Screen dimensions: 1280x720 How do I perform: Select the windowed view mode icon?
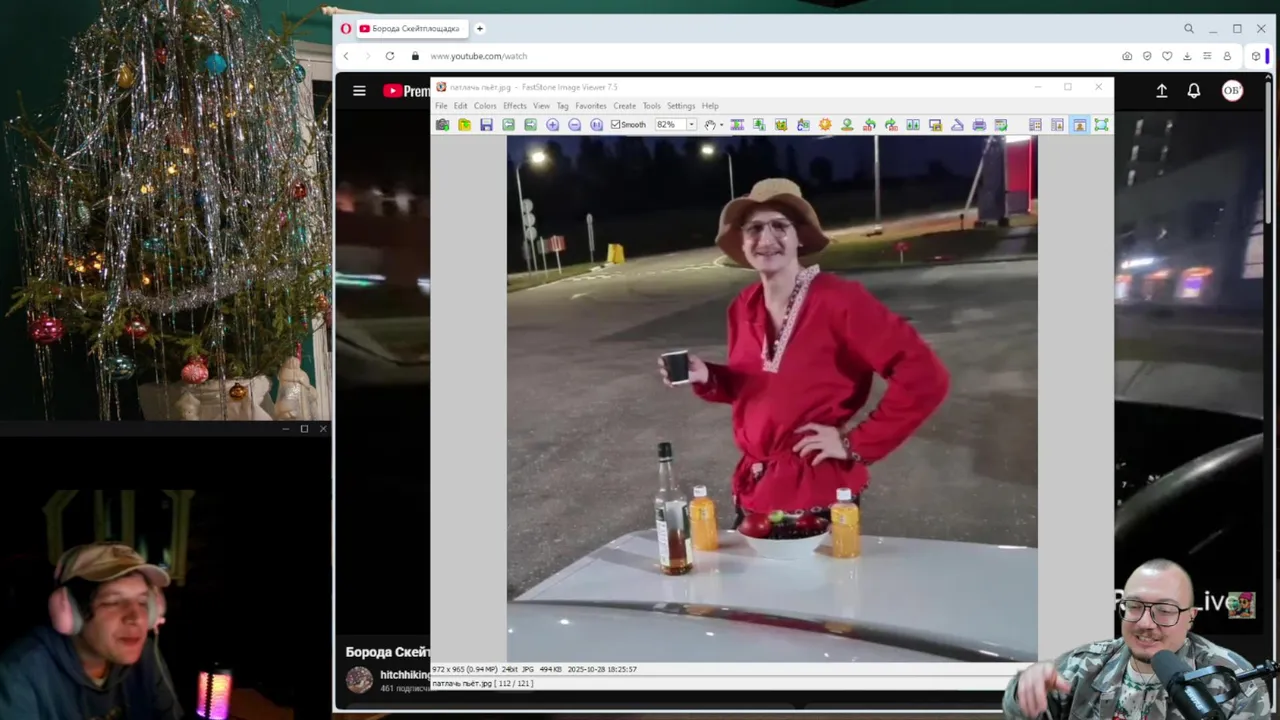click(1079, 125)
